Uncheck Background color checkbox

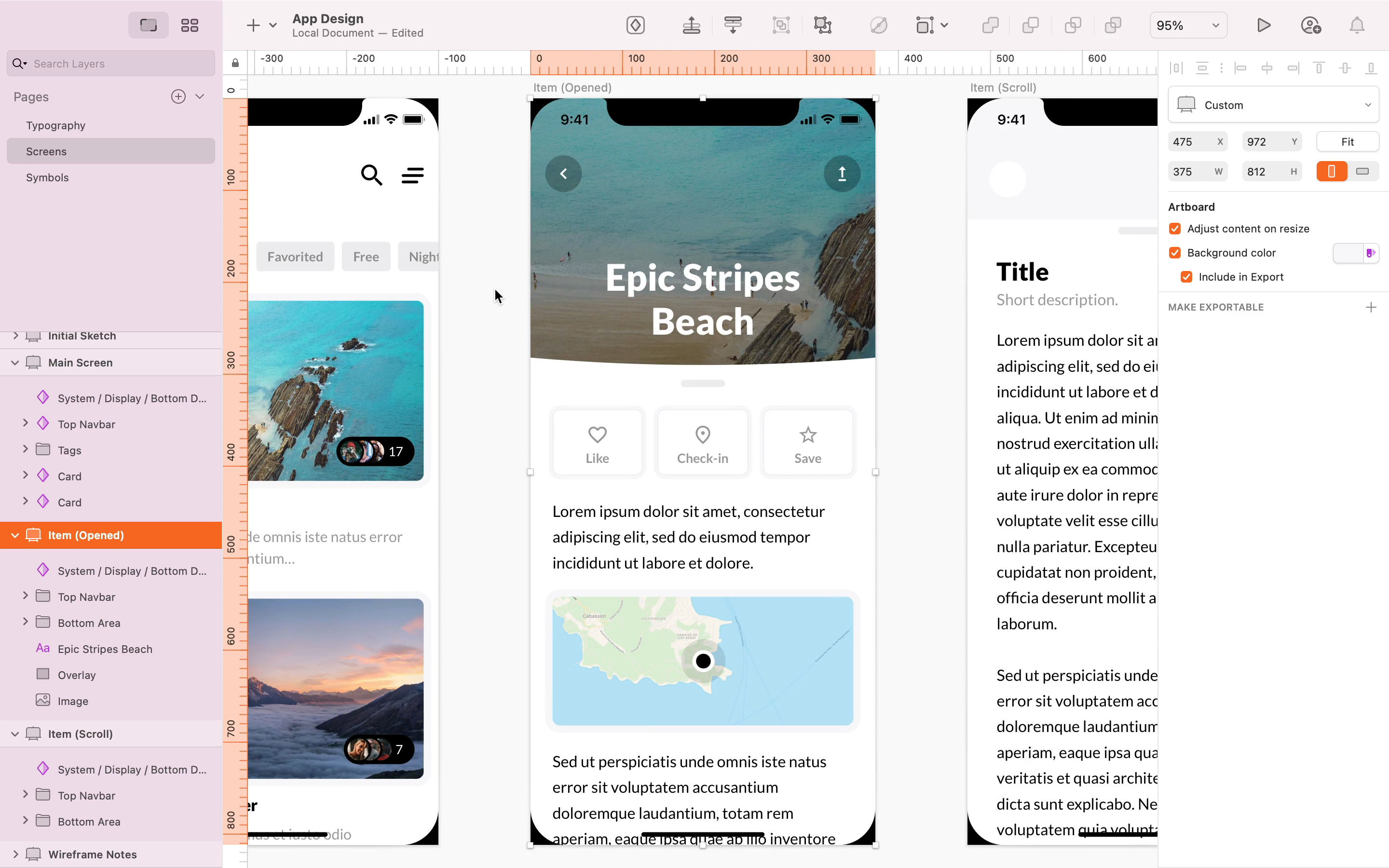tap(1175, 253)
